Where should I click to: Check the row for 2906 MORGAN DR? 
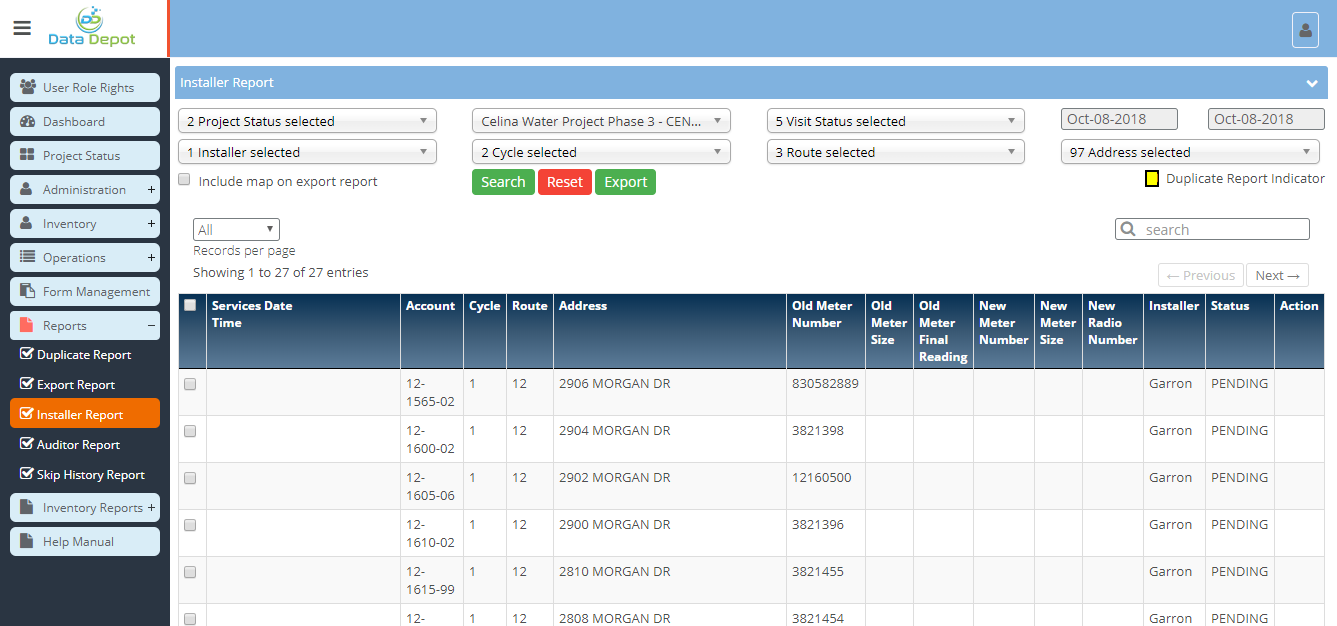coord(190,384)
